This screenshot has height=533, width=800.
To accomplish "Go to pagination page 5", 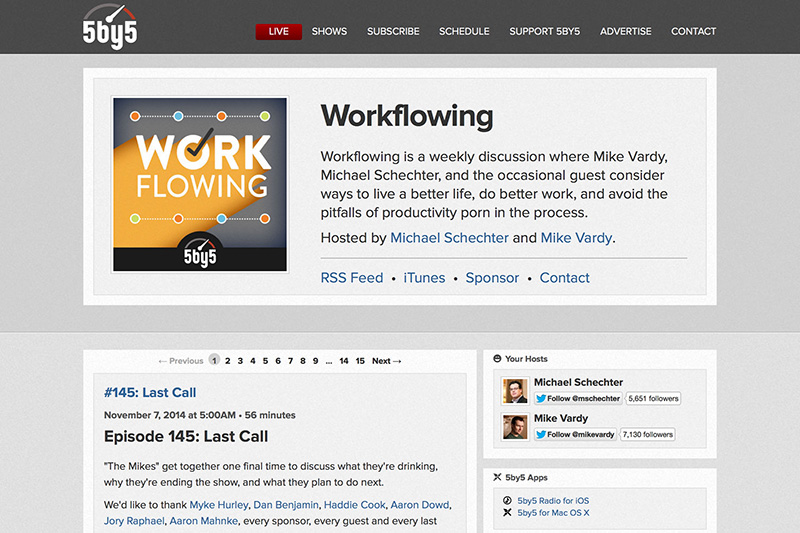I will click(265, 361).
